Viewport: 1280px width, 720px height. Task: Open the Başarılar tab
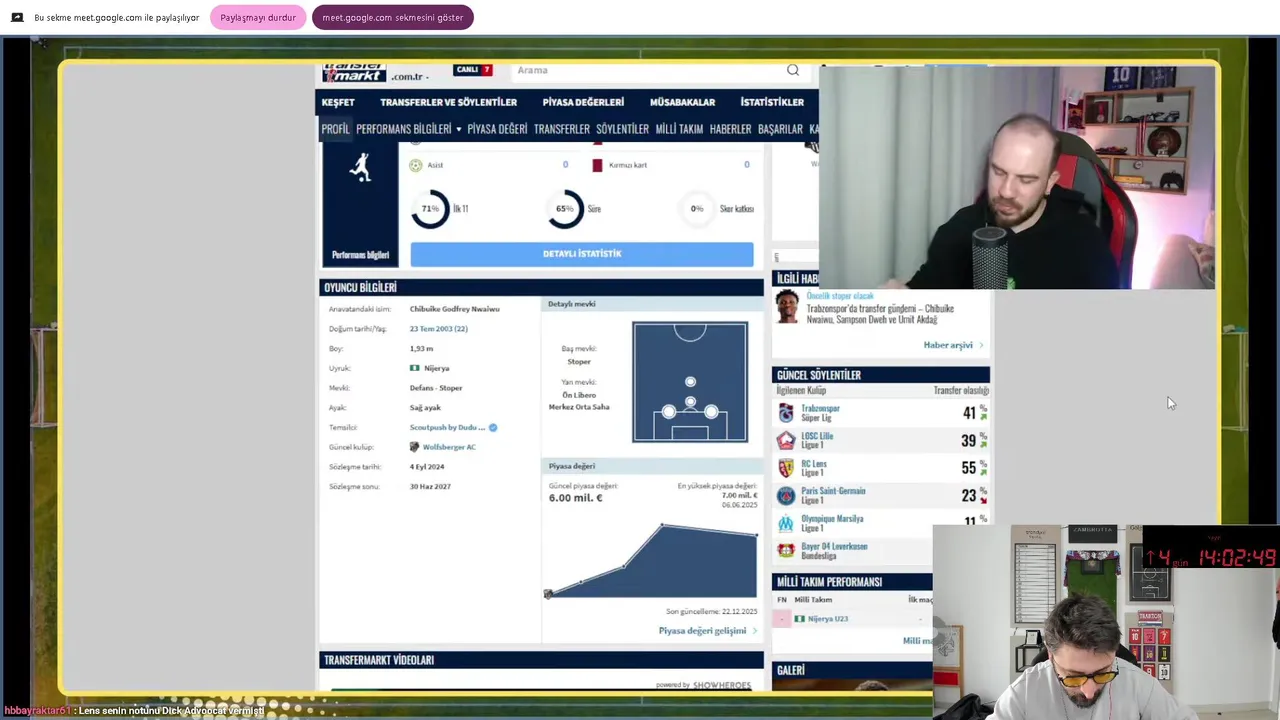780,129
